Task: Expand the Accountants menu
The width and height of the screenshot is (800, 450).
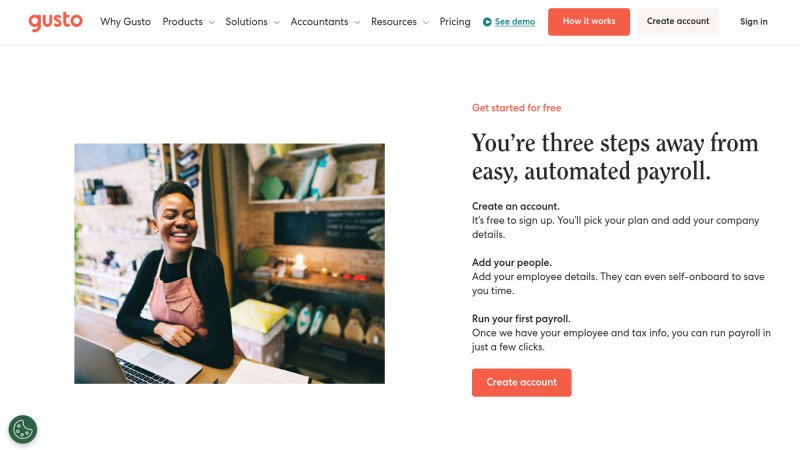Action: coord(324,22)
